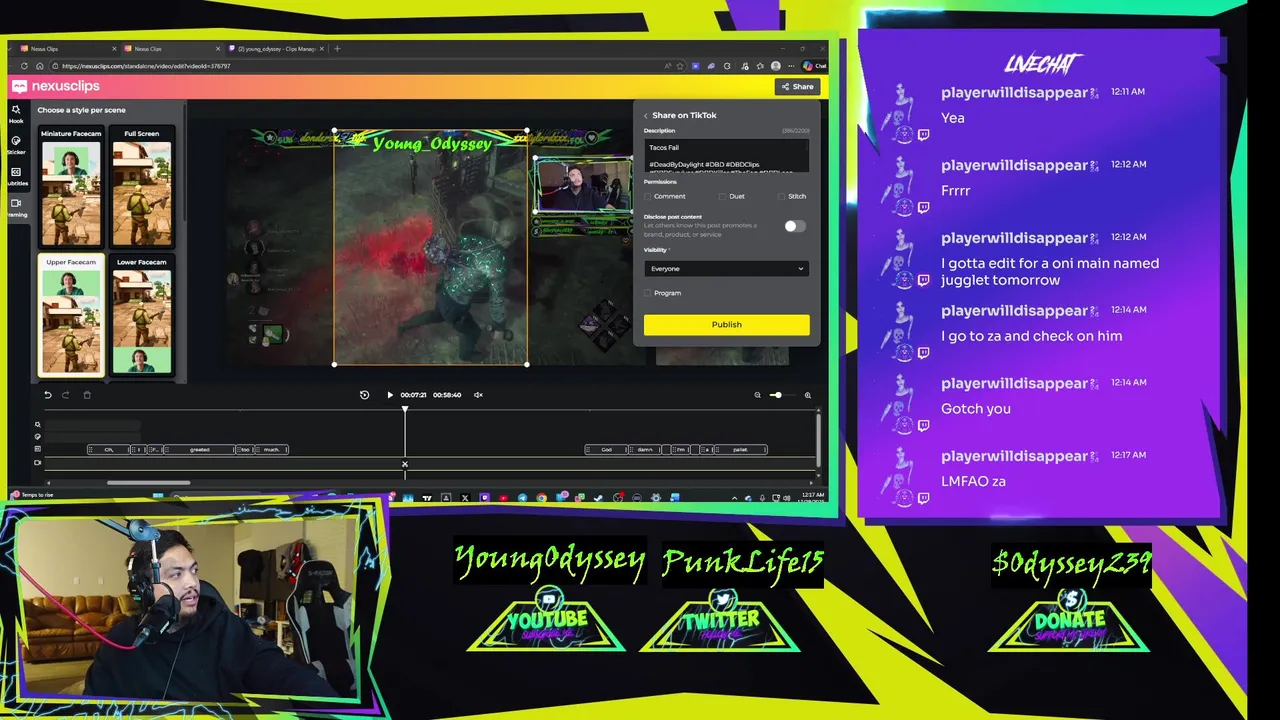Click chat message 'I go to za and check on him'

click(x=1031, y=336)
